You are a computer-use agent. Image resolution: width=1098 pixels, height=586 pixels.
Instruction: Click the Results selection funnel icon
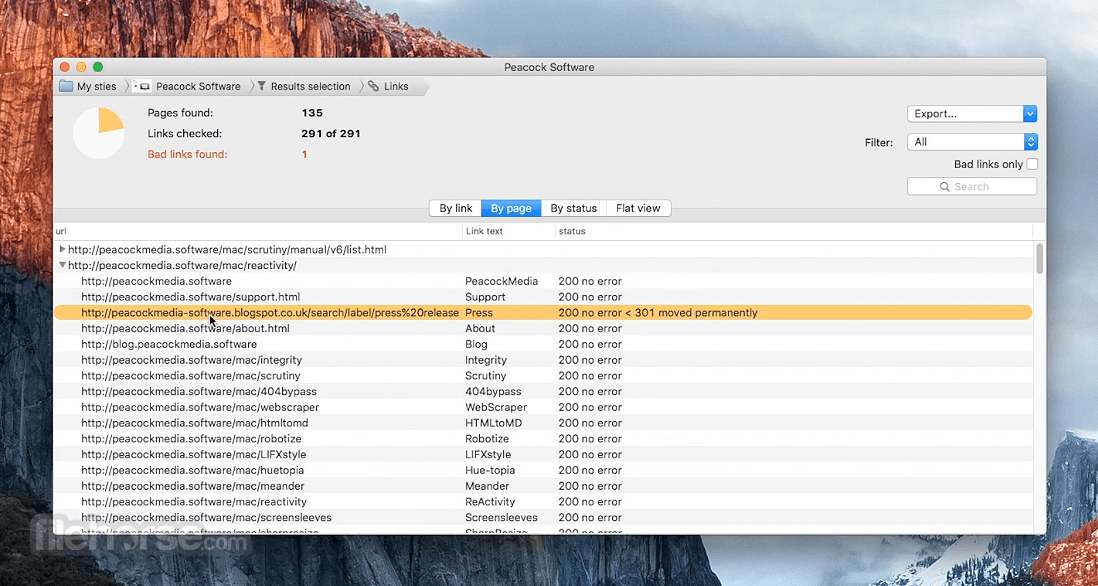point(262,86)
